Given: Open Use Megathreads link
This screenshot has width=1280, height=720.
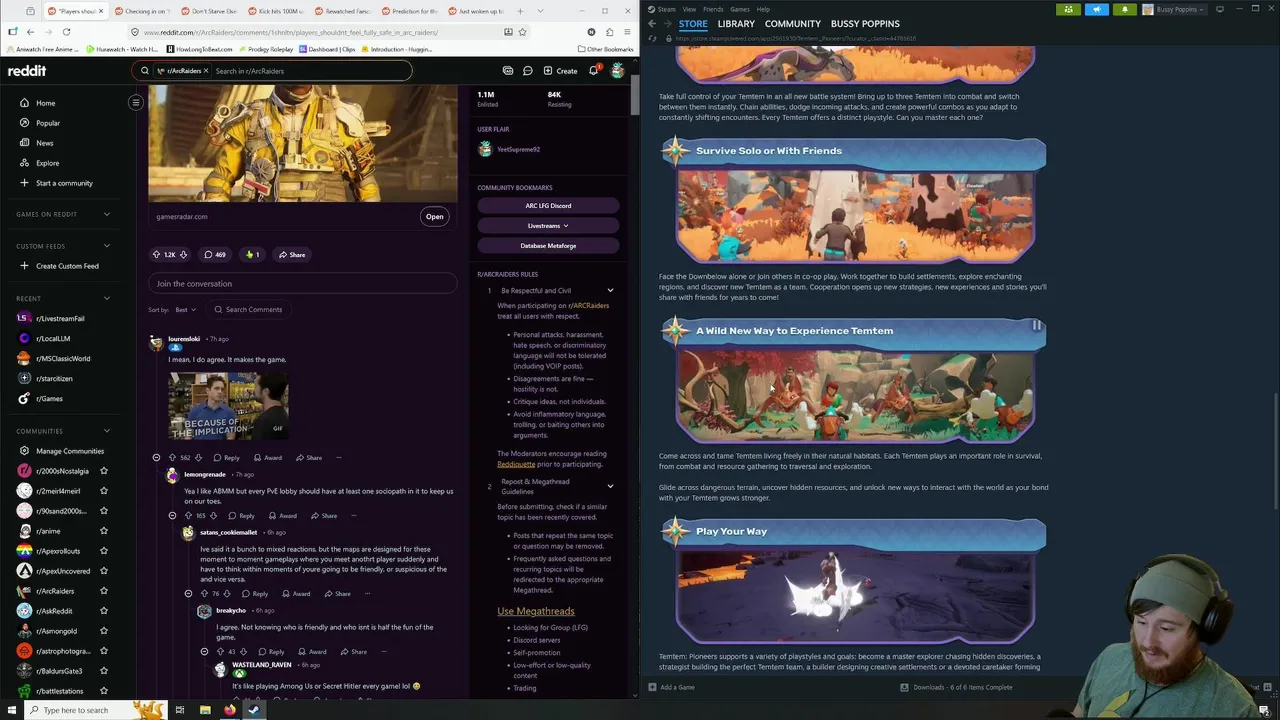Looking at the screenshot, I should click(536, 611).
